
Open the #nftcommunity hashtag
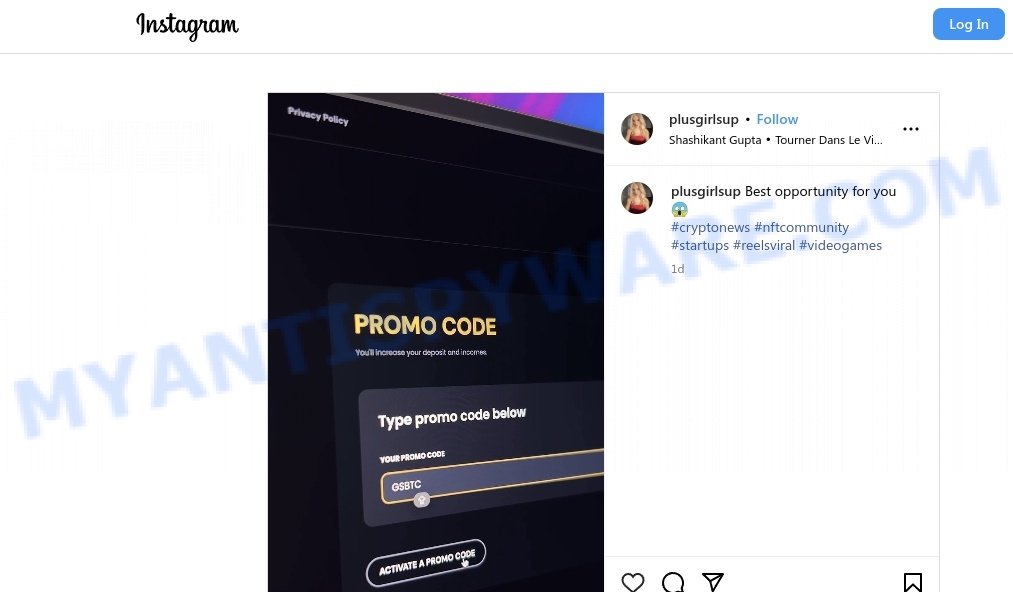[801, 227]
